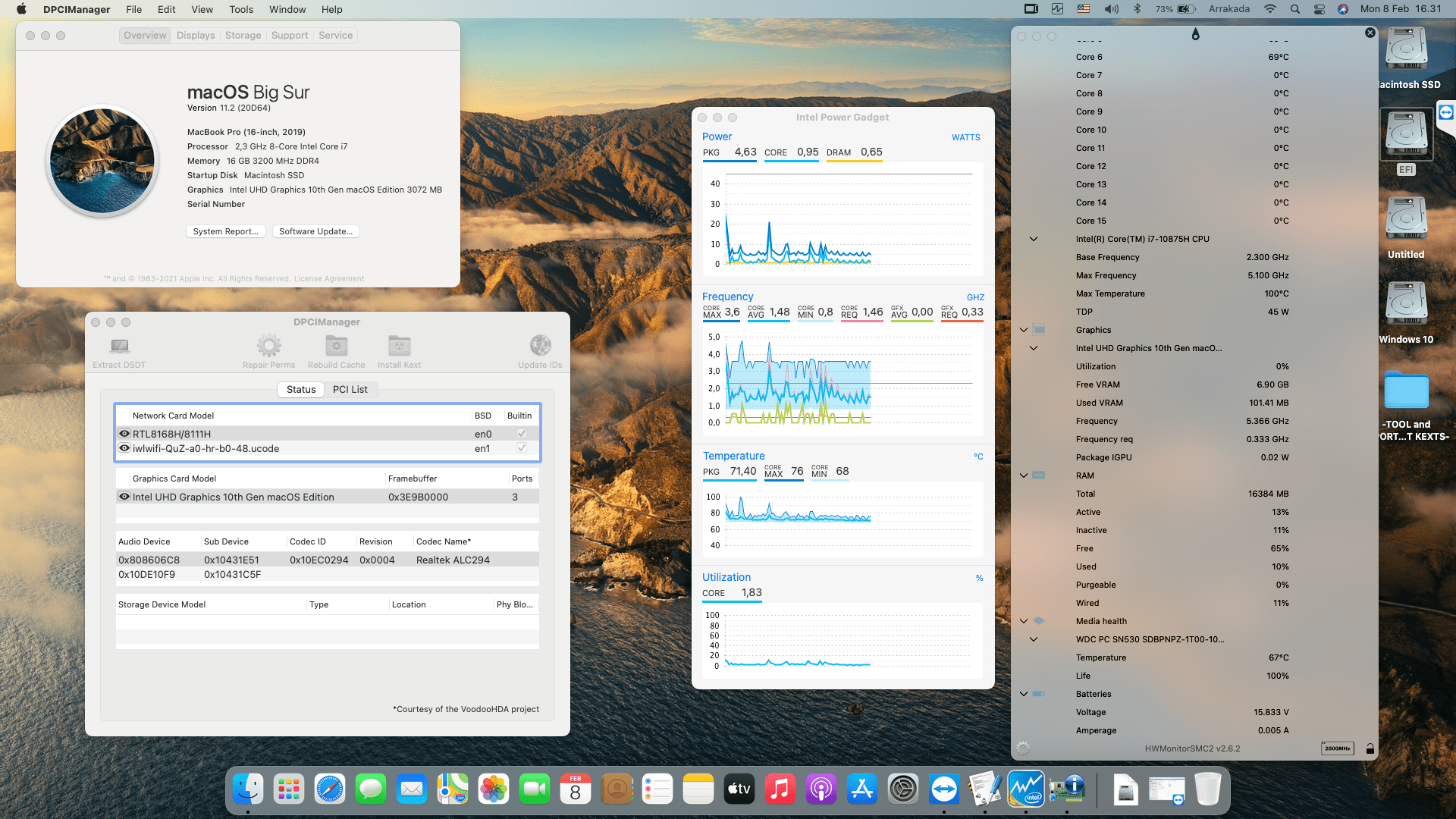Toggle eye icon for RTL8168H/8111H row
This screenshot has height=819, width=1456.
124,434
